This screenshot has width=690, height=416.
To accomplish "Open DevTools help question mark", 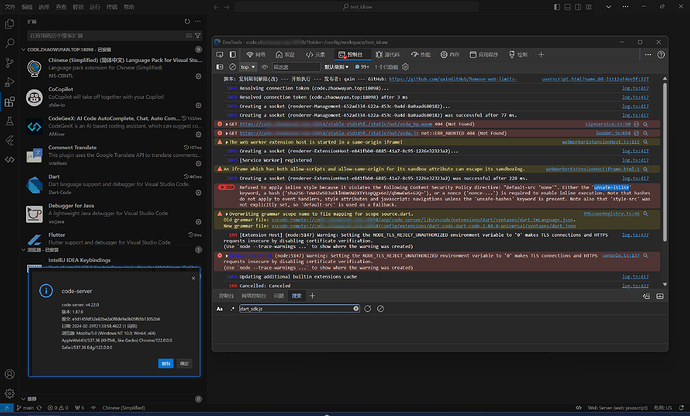I will (661, 55).
